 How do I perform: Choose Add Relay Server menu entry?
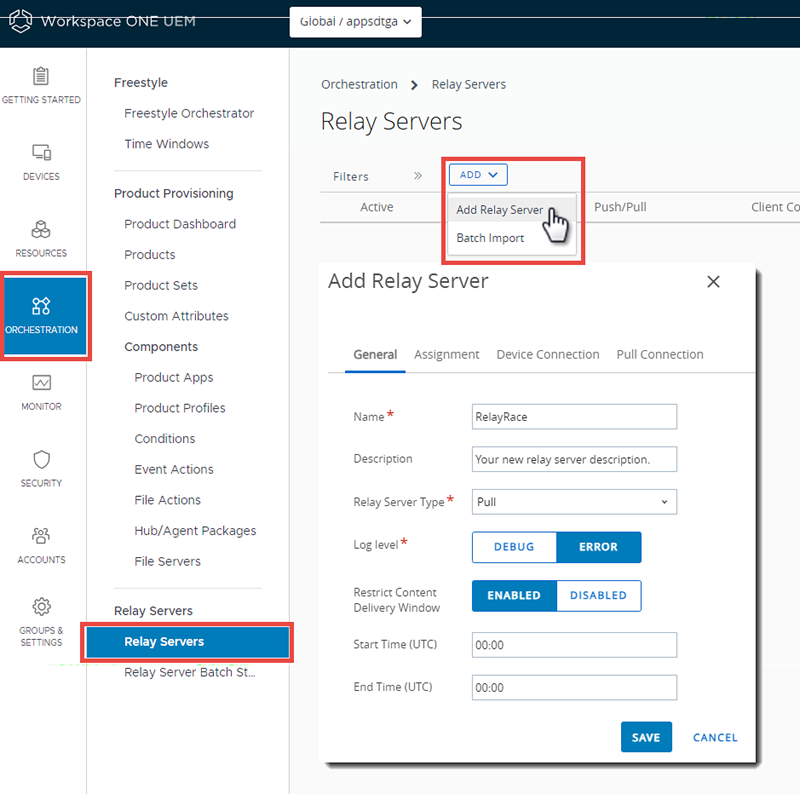tap(499, 210)
